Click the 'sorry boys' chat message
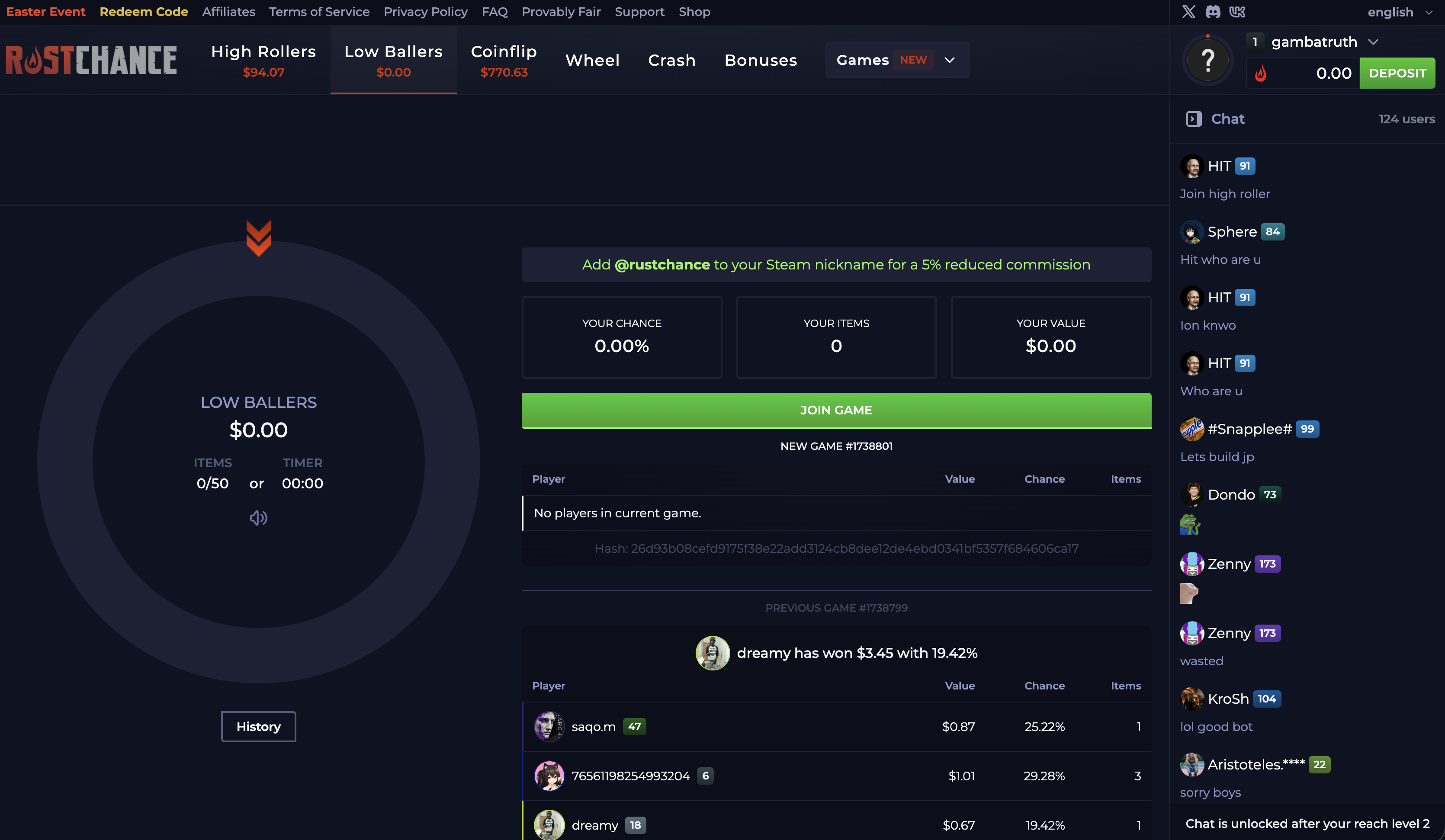Image resolution: width=1445 pixels, height=840 pixels. pyautogui.click(x=1210, y=792)
